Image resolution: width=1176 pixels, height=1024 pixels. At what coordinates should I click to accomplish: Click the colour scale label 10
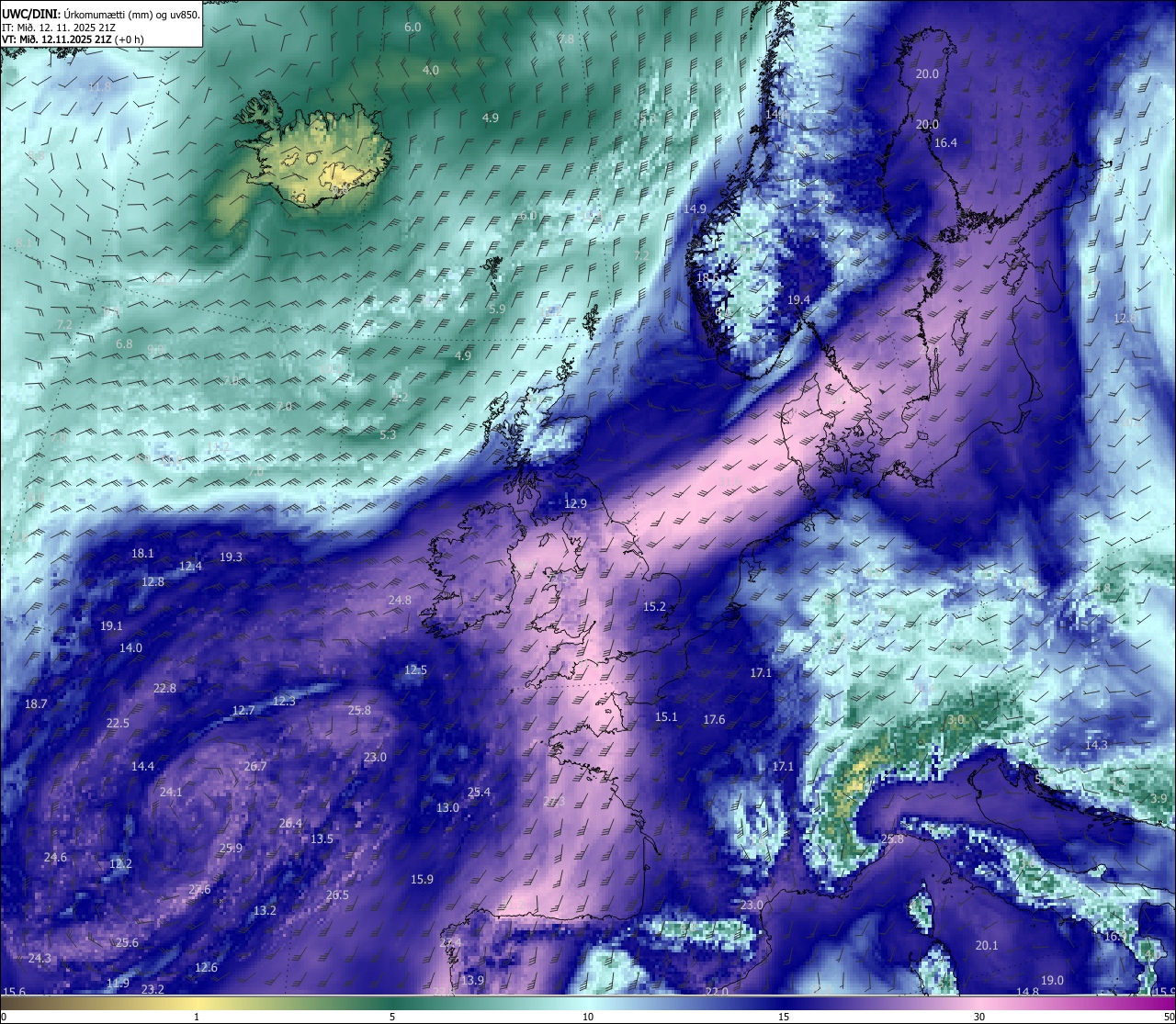[x=588, y=1017]
